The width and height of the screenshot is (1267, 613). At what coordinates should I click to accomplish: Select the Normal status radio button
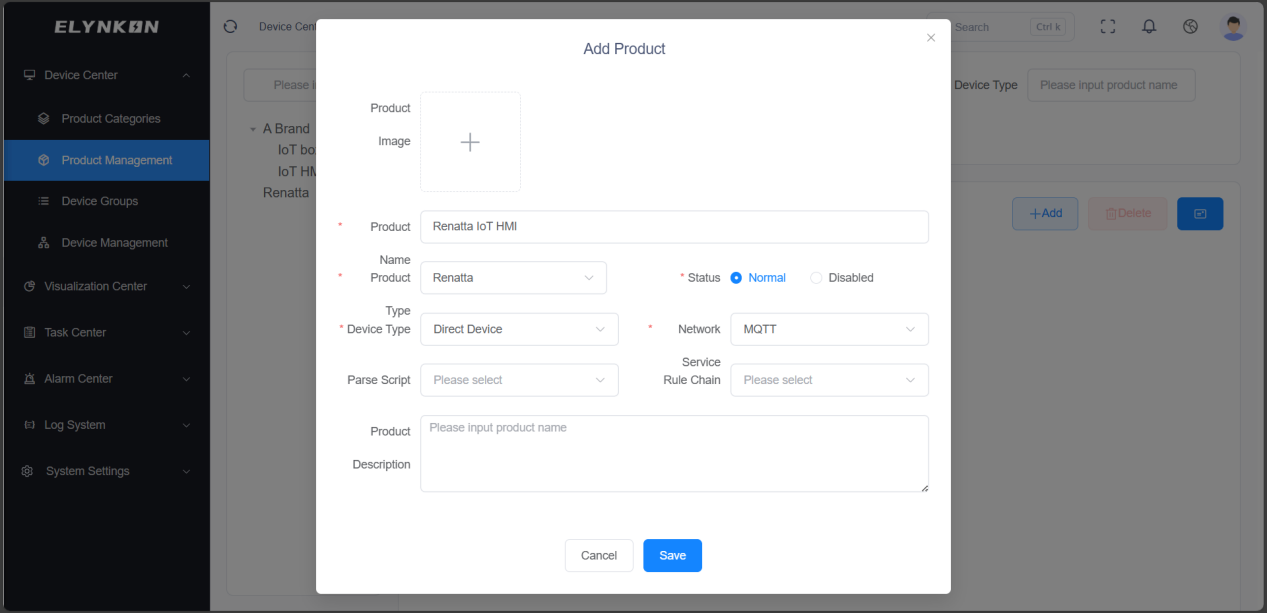[736, 278]
